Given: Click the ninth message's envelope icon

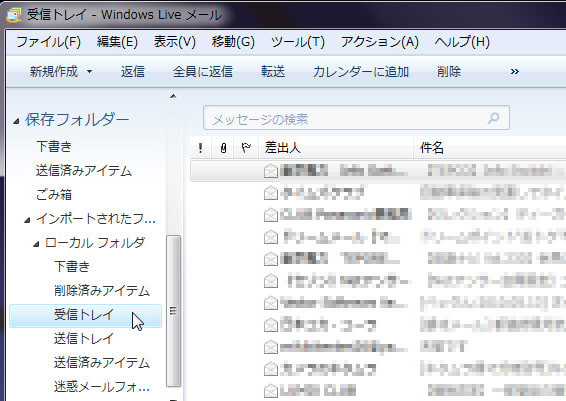Looking at the screenshot, I should click(x=271, y=347).
